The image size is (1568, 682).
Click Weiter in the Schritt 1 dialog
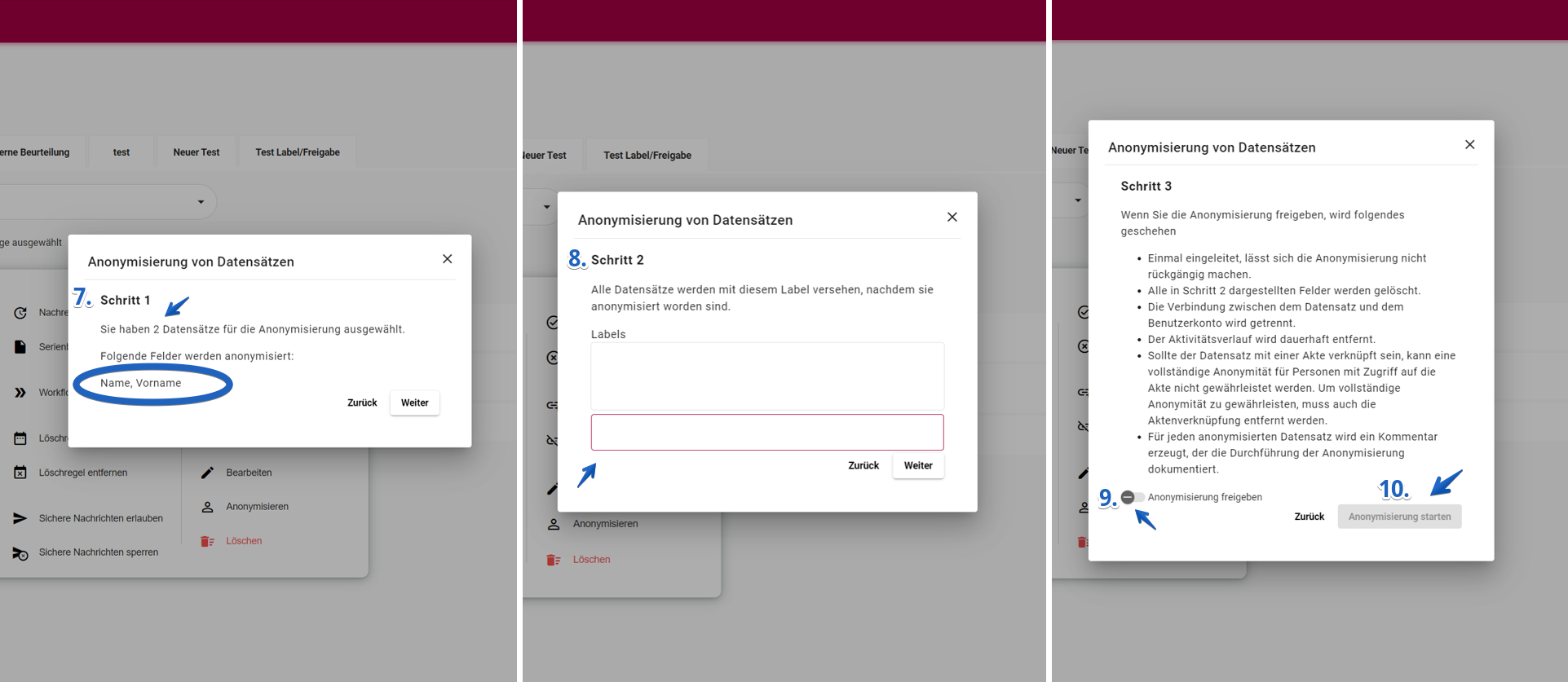(x=414, y=403)
